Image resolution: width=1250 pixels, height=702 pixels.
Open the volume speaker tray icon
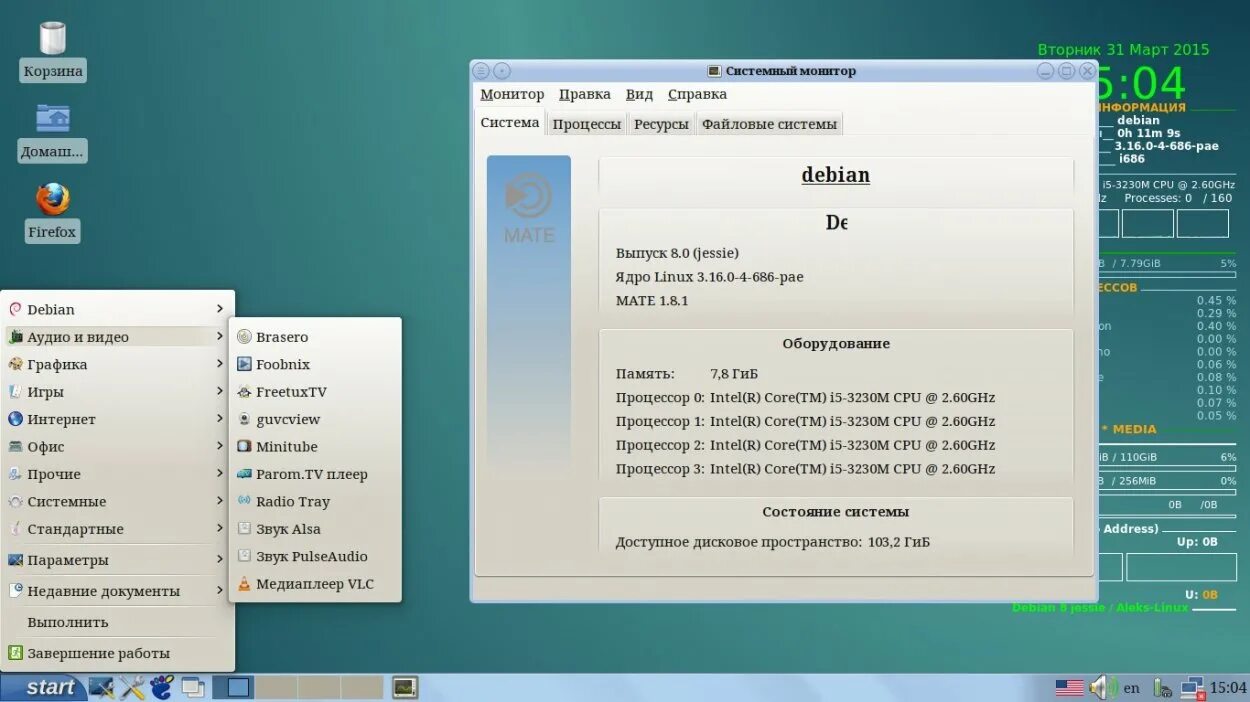coord(1102,688)
